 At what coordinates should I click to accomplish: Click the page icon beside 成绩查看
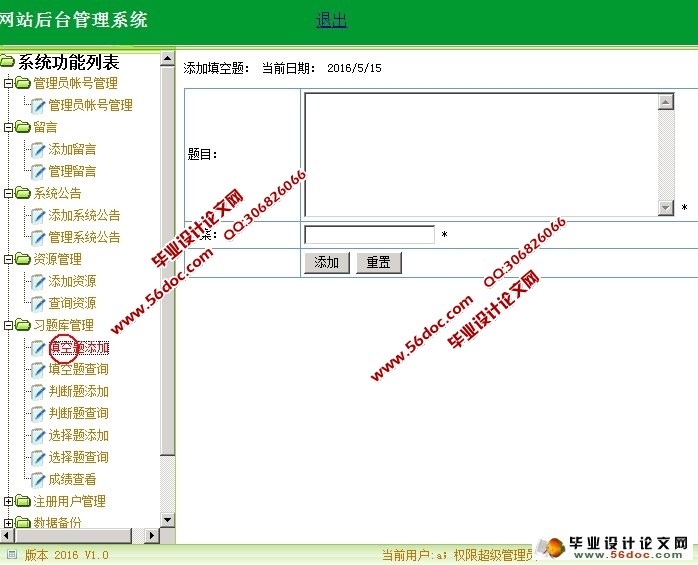38,479
